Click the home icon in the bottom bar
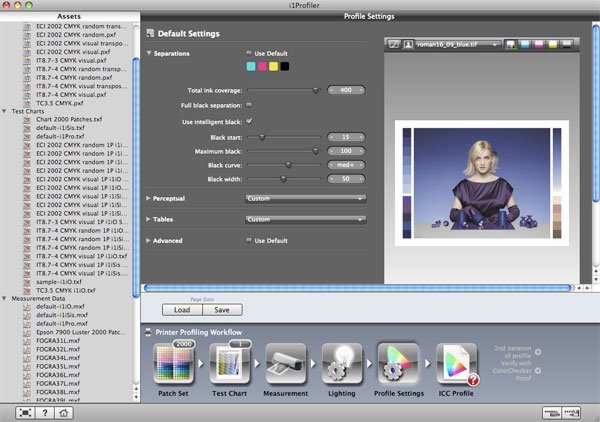The width and height of the screenshot is (600, 422). tap(62, 412)
